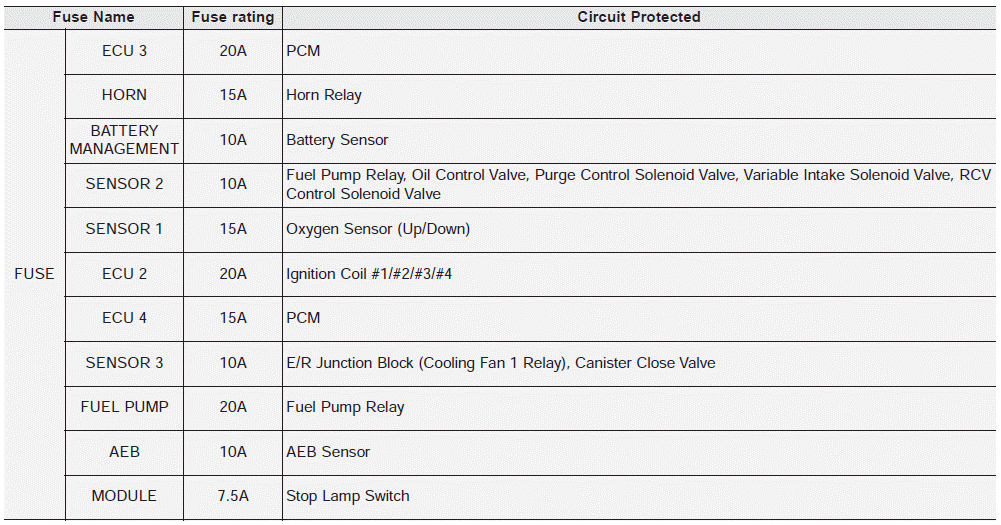Click the SENSOR 3 fuse name

coord(124,363)
